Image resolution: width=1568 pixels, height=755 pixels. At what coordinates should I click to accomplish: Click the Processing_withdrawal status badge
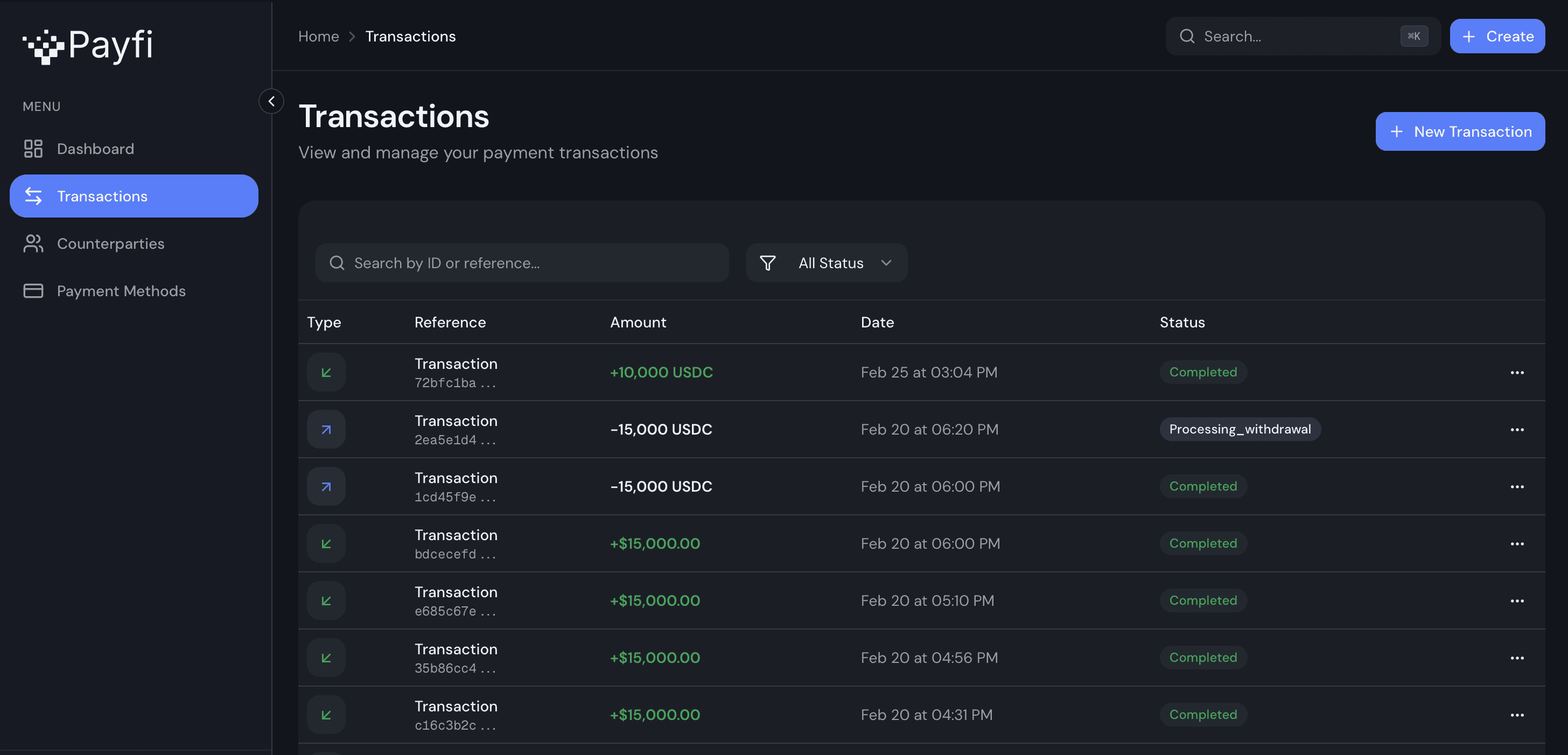point(1240,429)
